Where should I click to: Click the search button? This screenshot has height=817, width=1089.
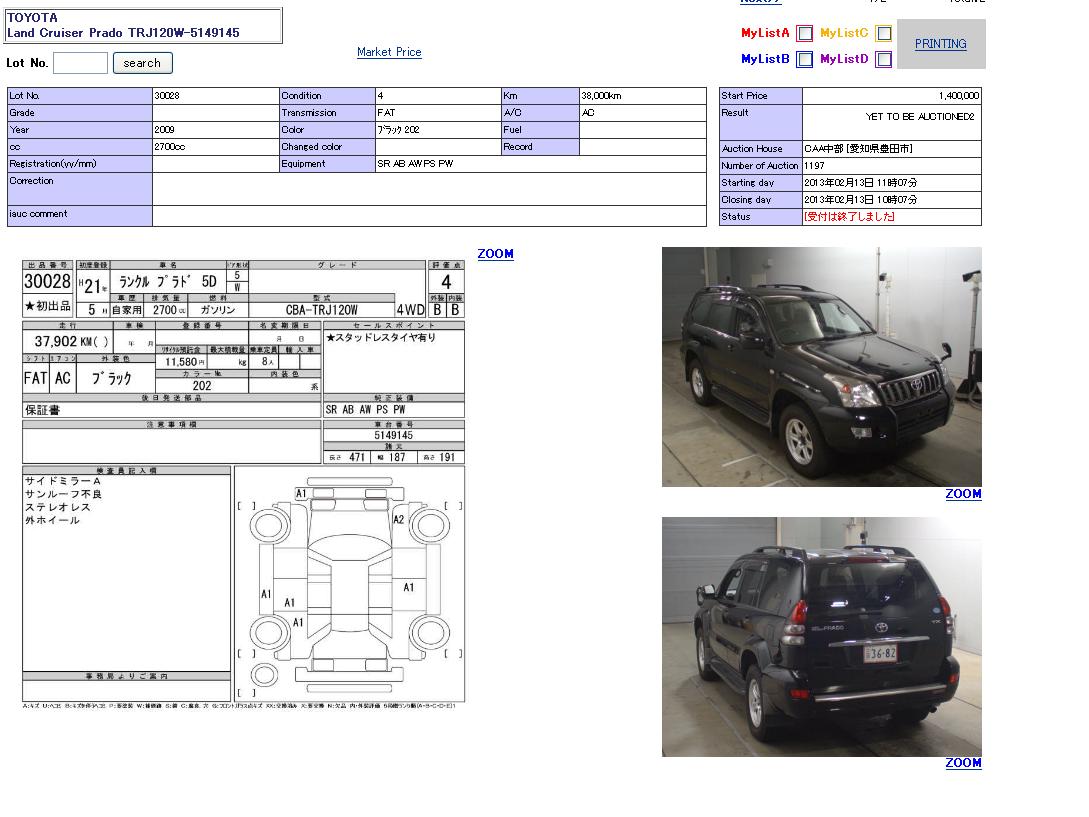point(142,63)
